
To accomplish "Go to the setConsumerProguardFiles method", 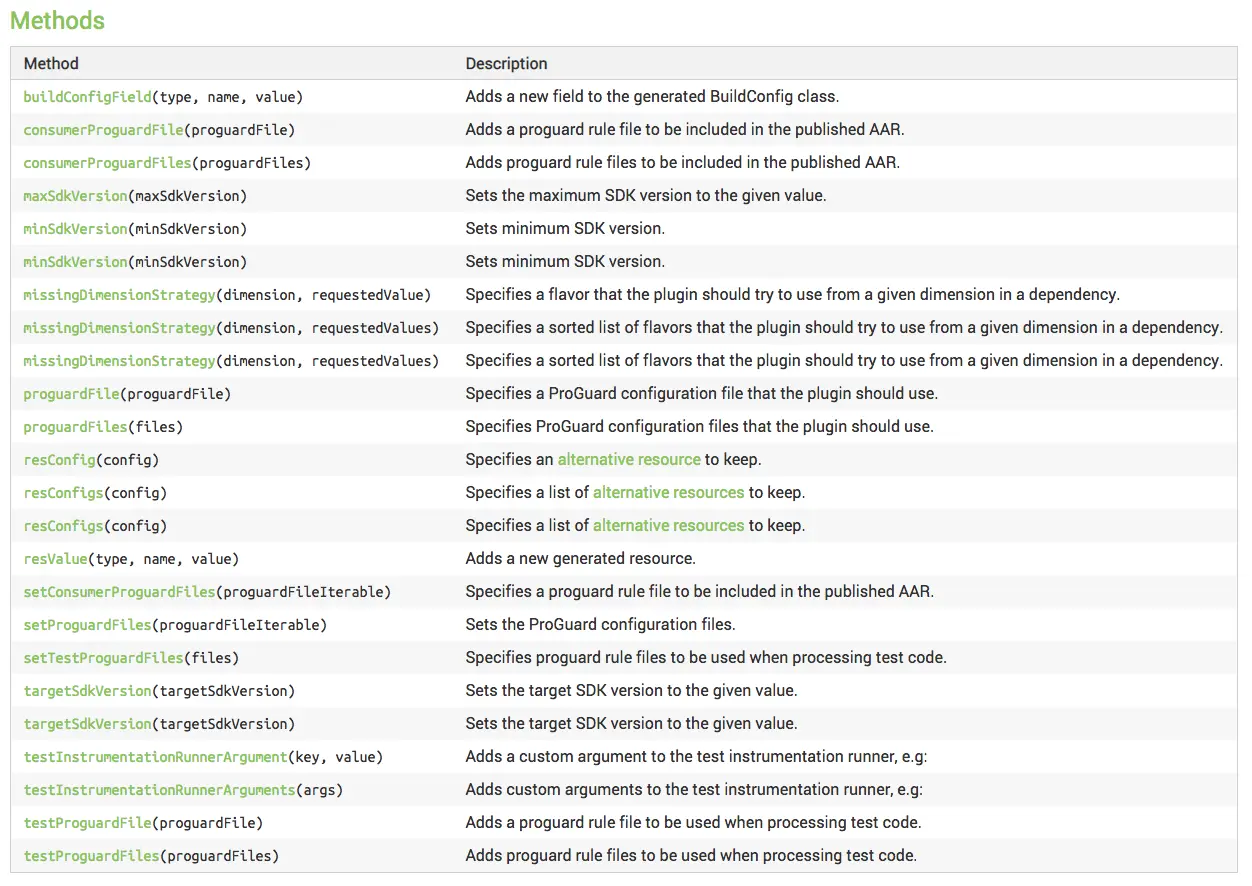I will (x=119, y=592).
